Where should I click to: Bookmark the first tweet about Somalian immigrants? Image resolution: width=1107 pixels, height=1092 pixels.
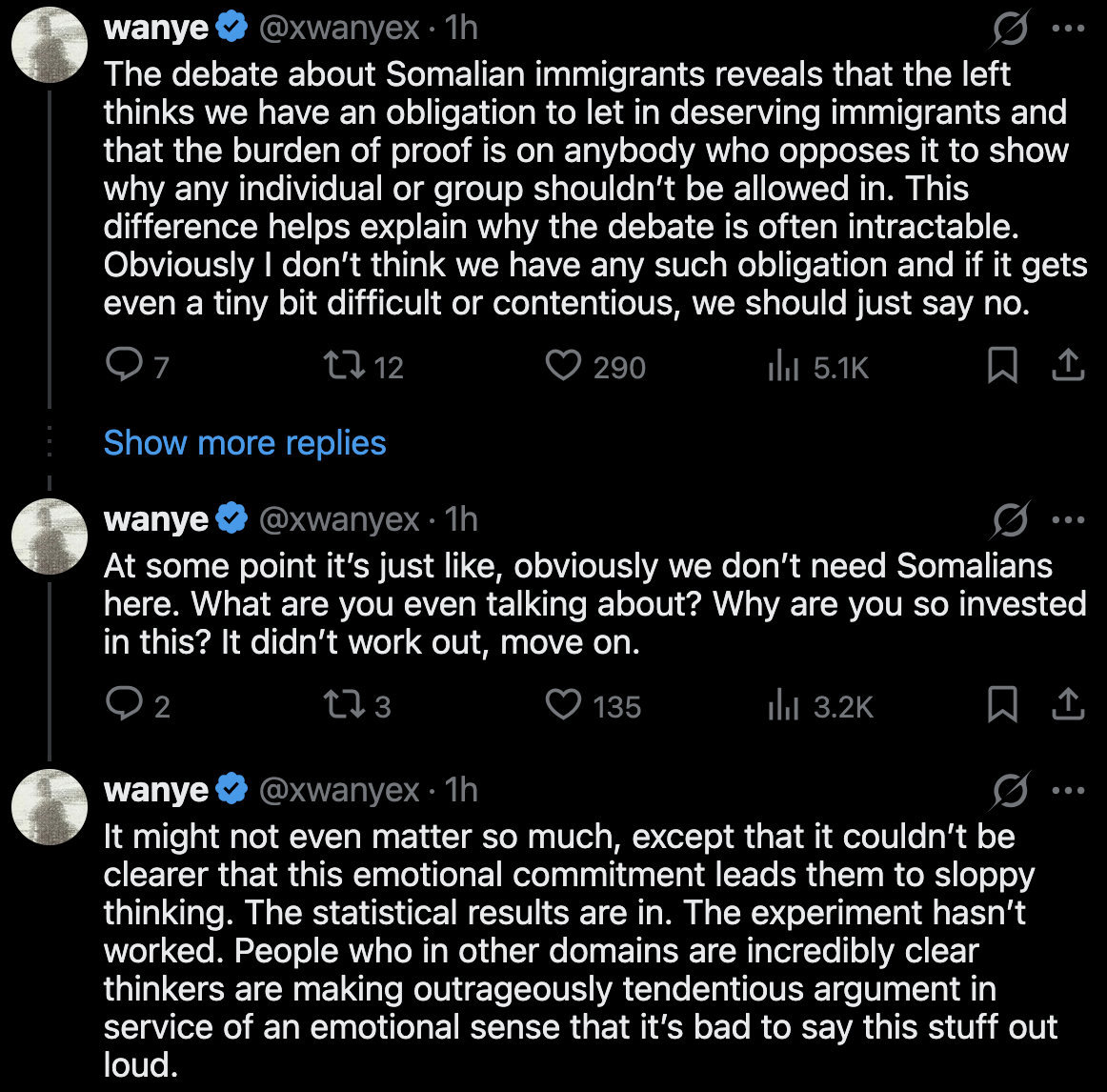[x=1001, y=366]
